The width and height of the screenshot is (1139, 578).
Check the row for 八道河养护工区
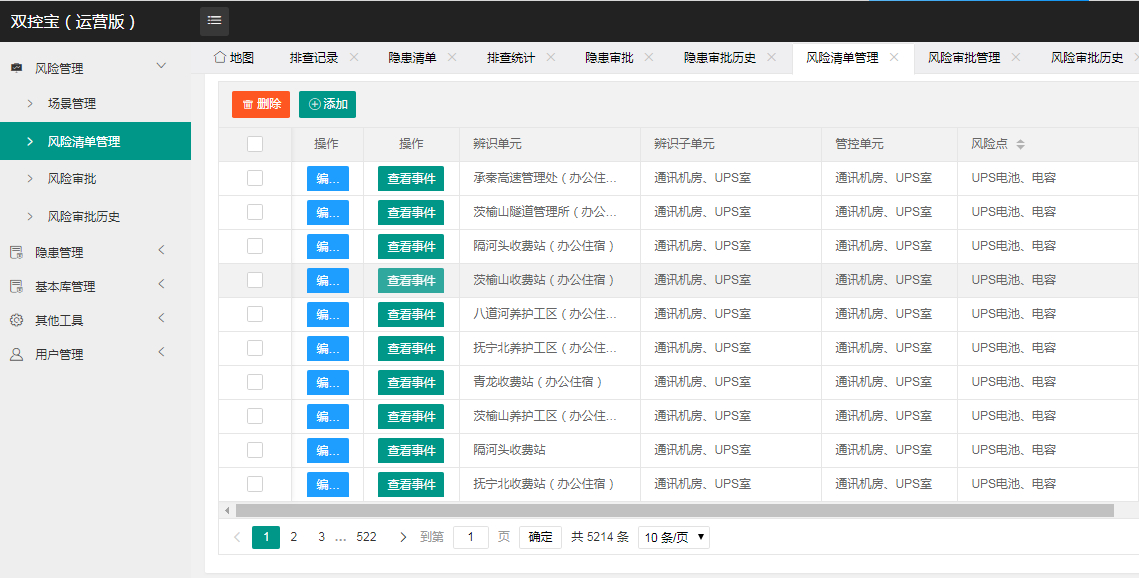[x=255, y=314]
